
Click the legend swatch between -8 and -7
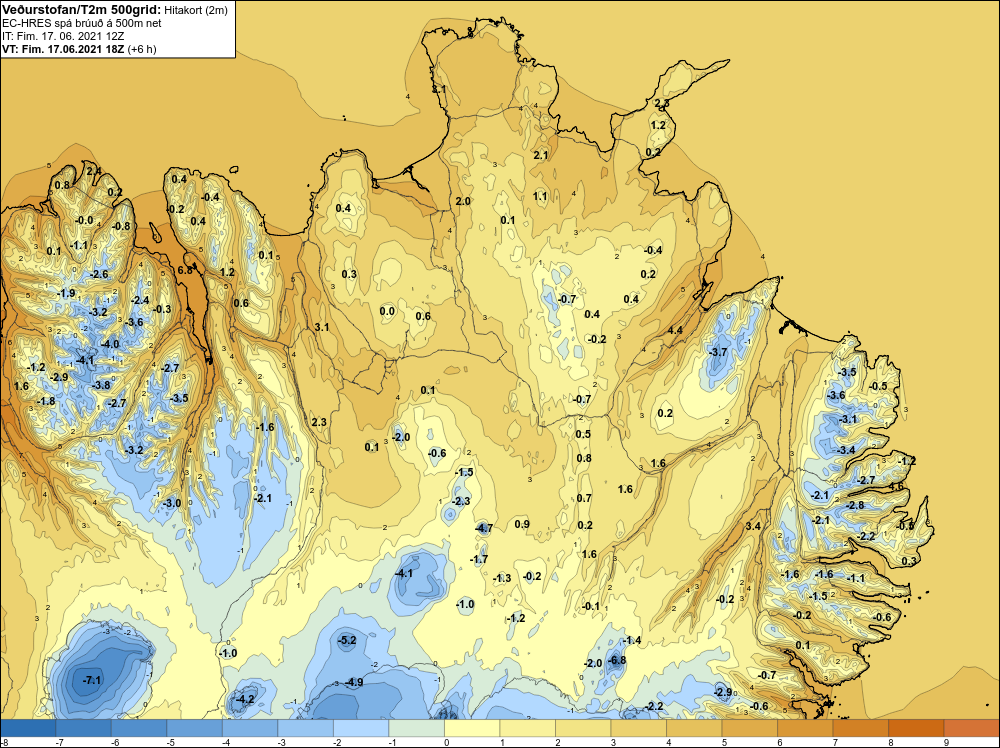pyautogui.click(x=28, y=728)
